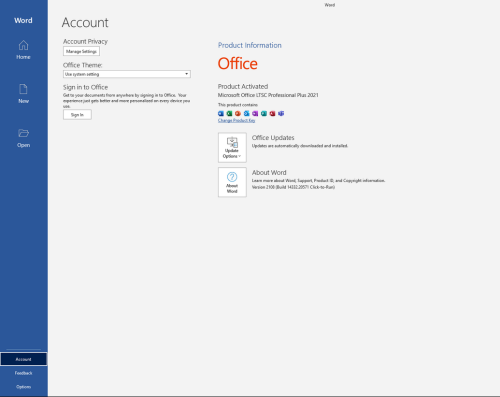Viewport: 500px width, 397px height.
Task: Click the Word app icon under product contents
Action: (x=221, y=113)
